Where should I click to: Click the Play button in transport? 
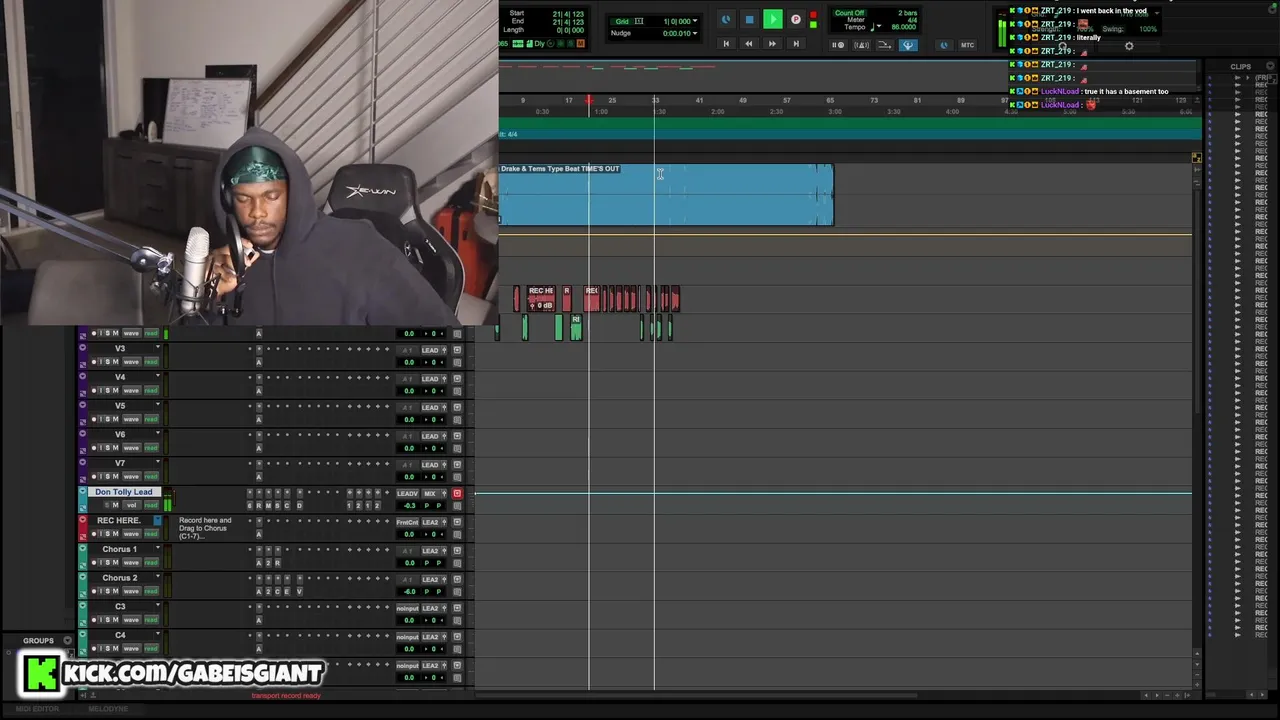click(x=772, y=19)
